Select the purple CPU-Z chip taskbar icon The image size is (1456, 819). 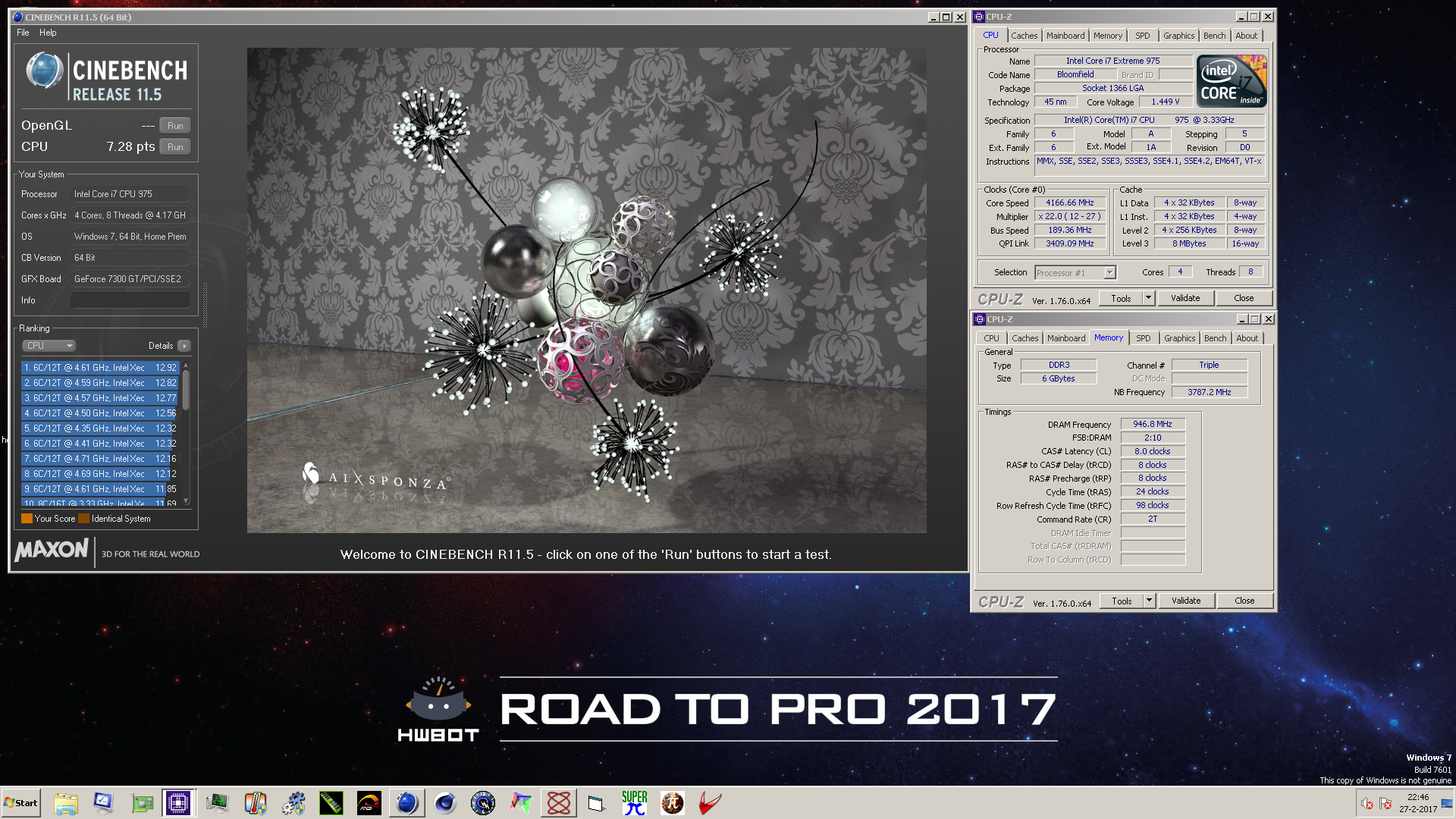tap(179, 803)
